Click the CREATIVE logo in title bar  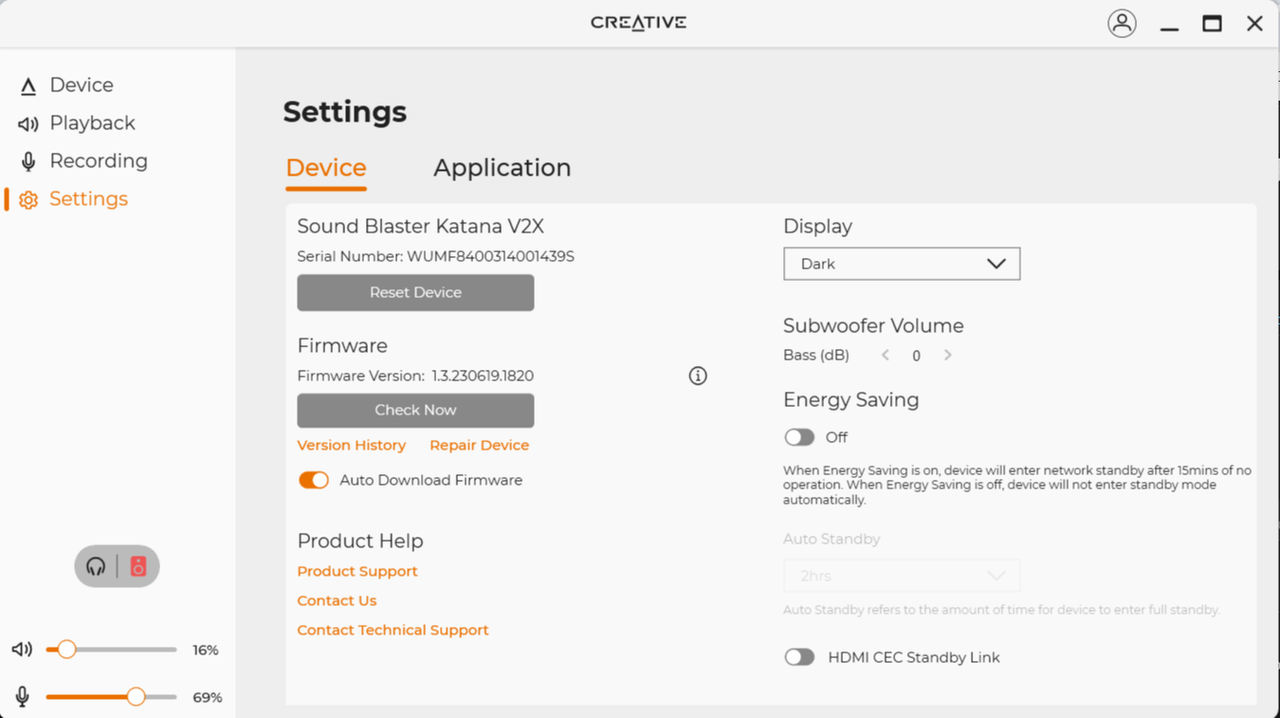pos(638,23)
